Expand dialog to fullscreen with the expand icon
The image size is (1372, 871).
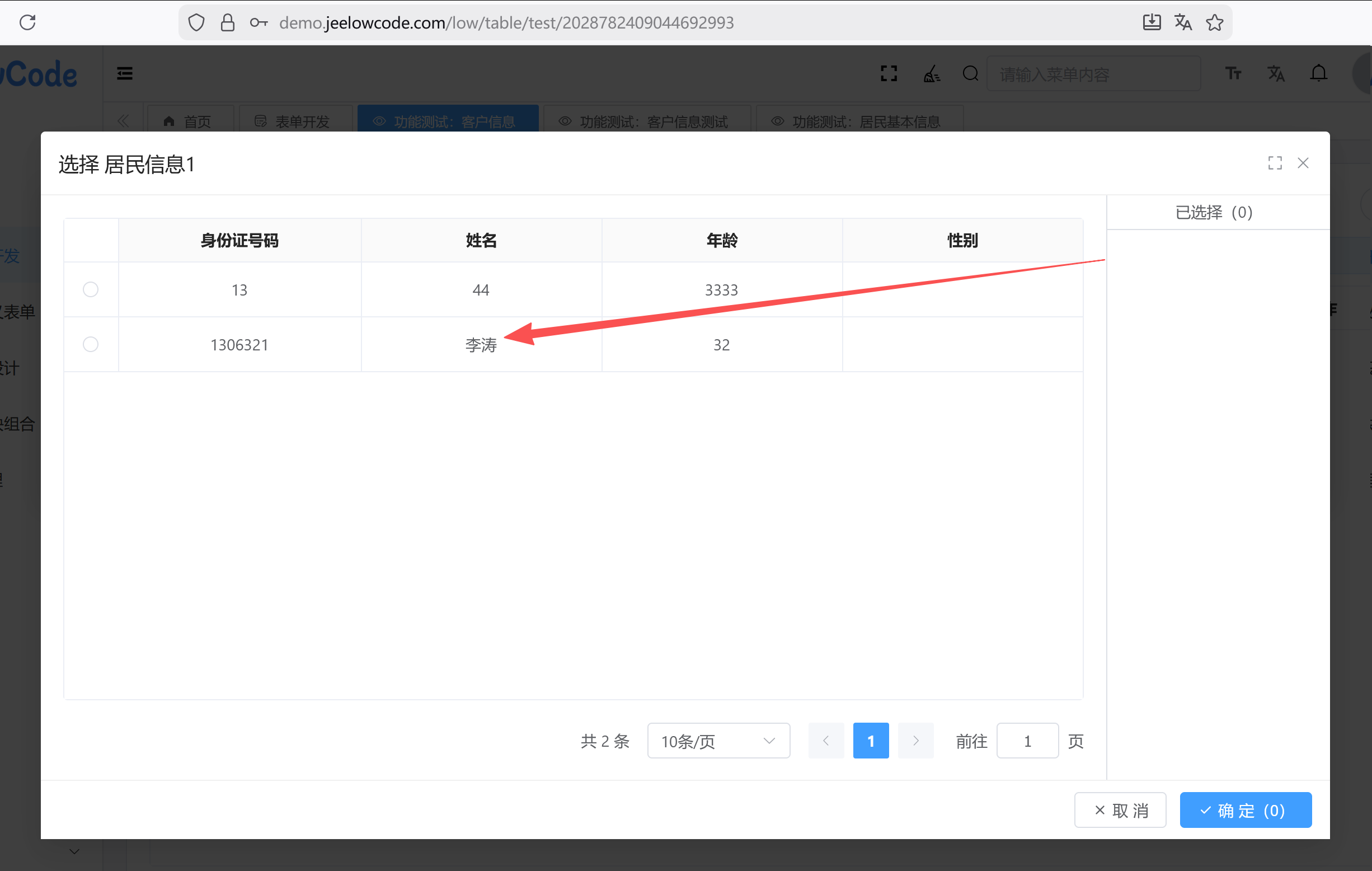tap(1275, 163)
